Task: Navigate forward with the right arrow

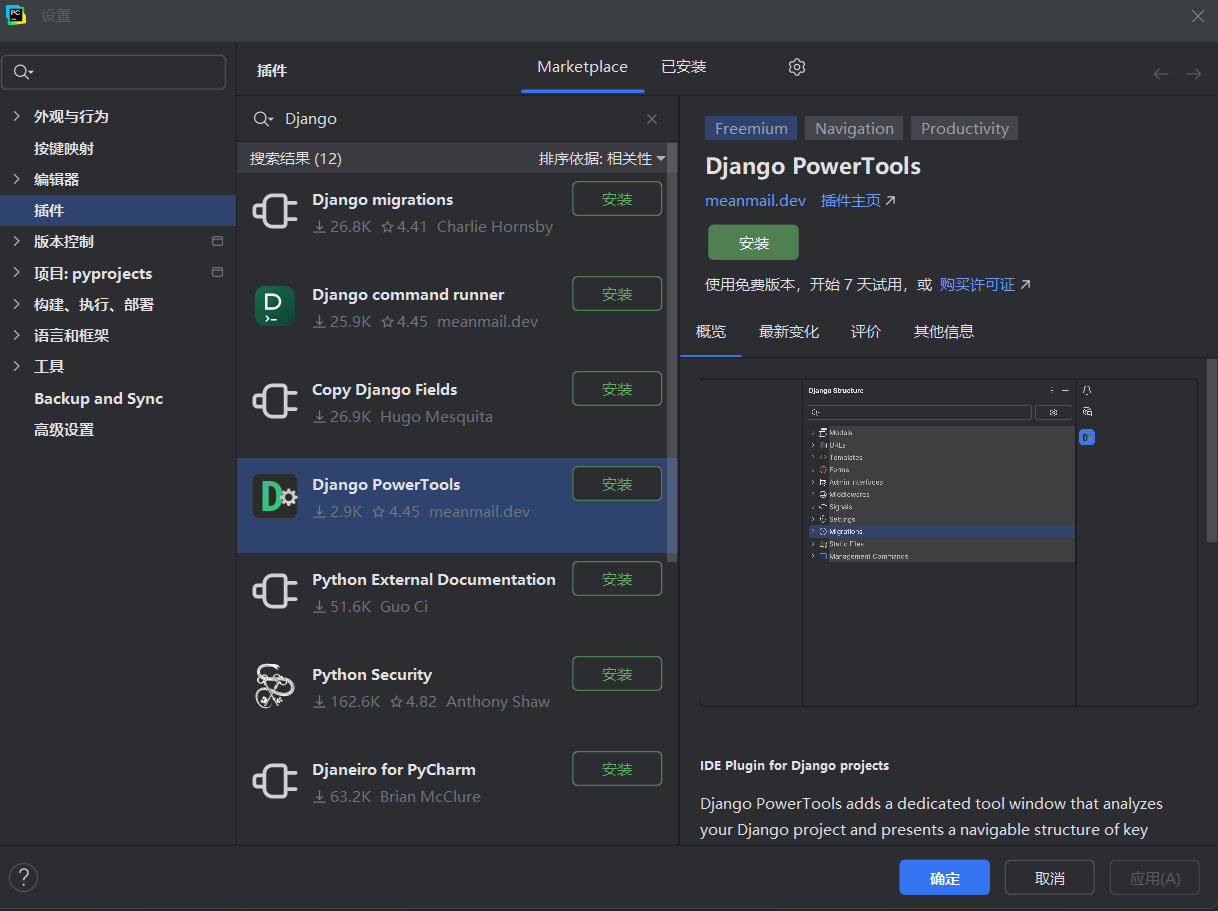Action: point(1194,74)
